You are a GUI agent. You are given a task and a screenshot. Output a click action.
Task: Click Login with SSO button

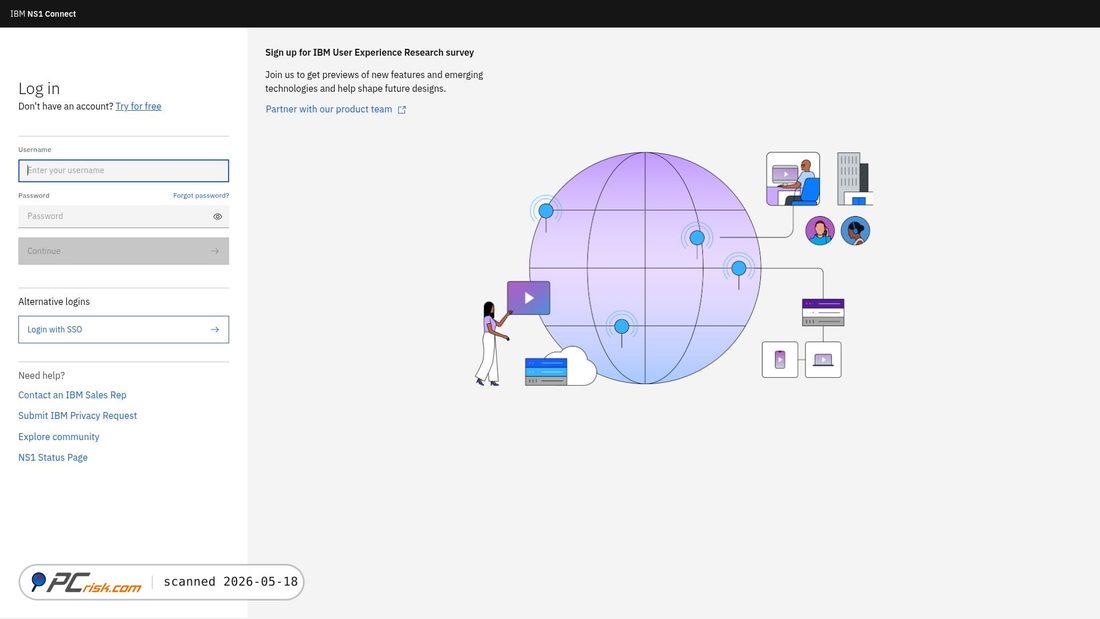[x=123, y=330]
